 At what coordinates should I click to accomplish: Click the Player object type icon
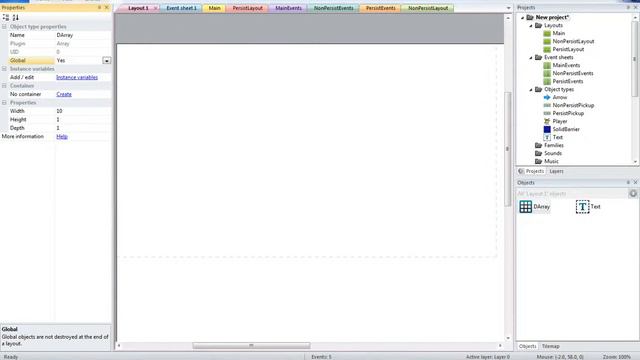547,121
